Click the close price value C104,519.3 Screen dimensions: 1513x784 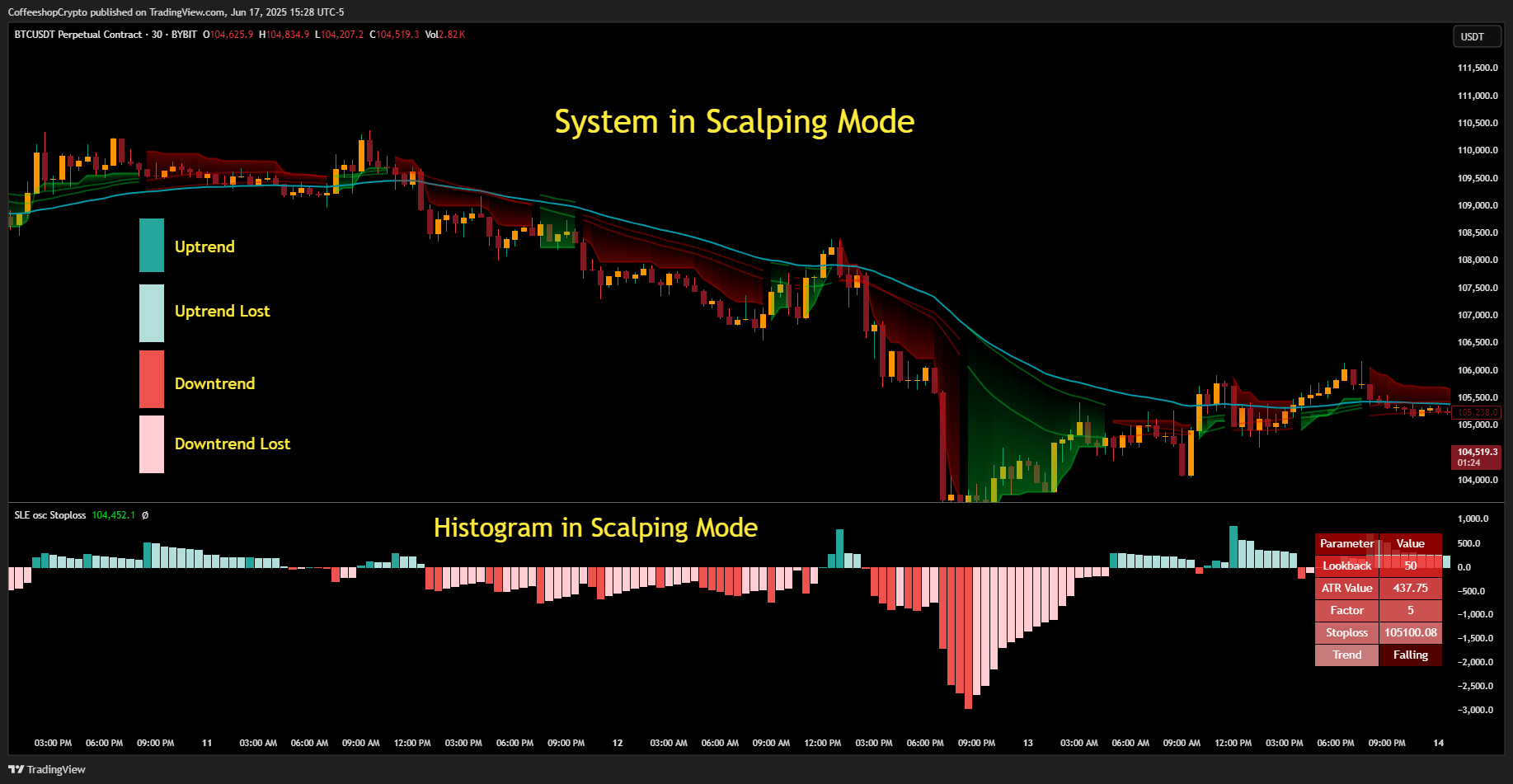(394, 35)
